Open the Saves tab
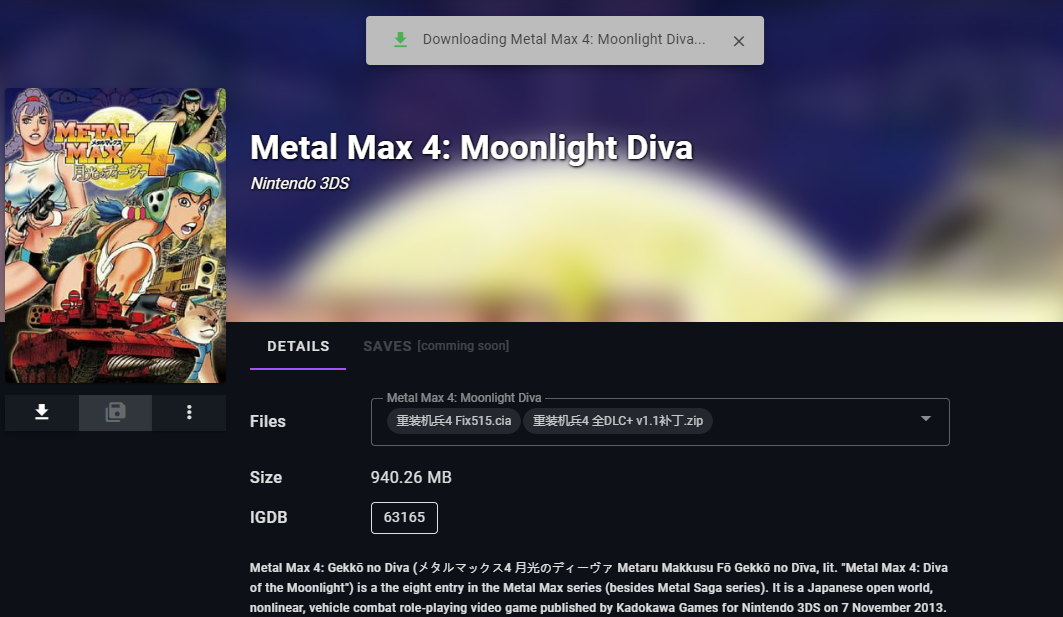 coord(387,346)
